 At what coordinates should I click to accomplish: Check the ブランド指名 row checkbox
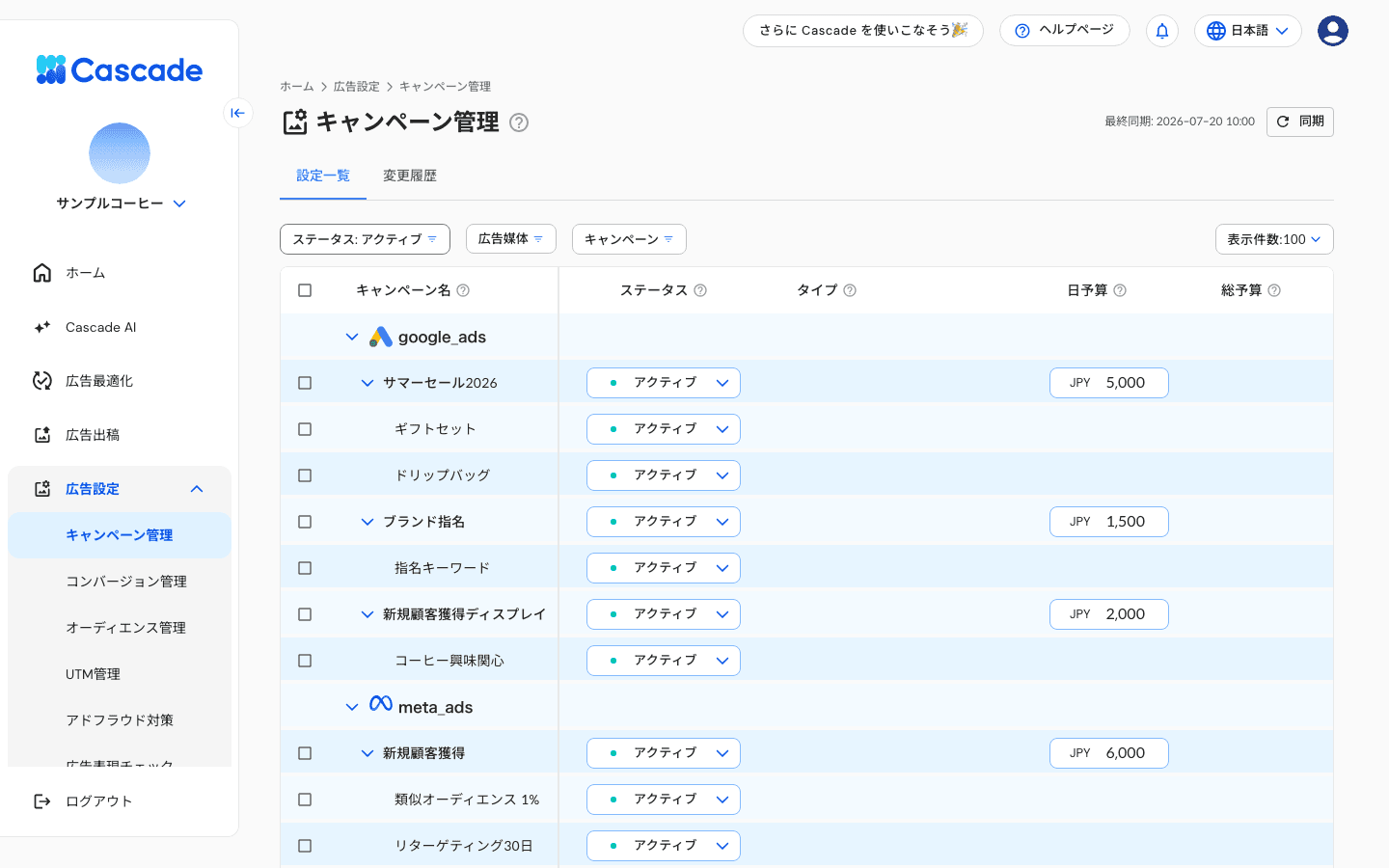pos(305,522)
